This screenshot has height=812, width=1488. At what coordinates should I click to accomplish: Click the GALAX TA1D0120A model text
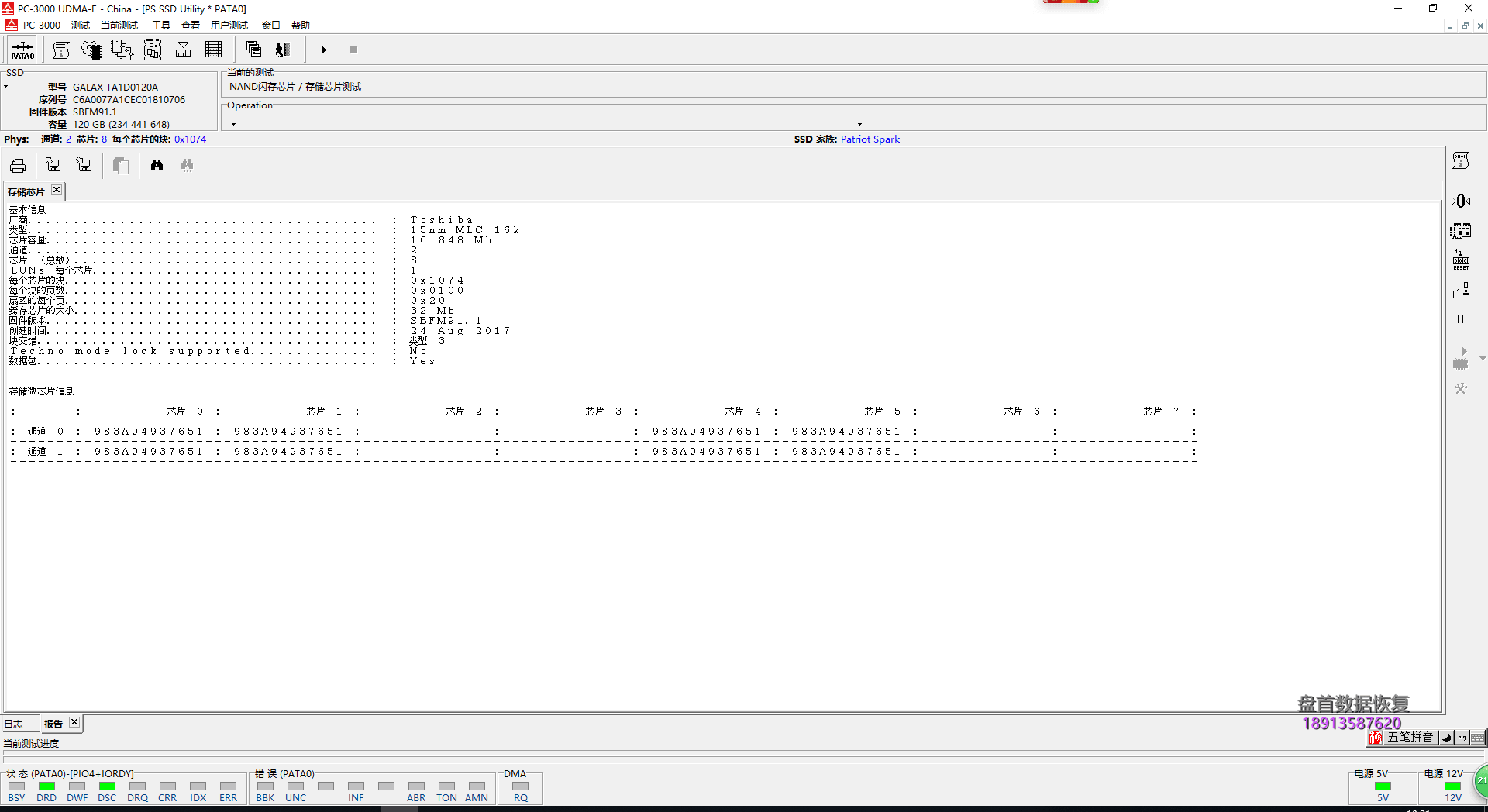pyautogui.click(x=115, y=87)
